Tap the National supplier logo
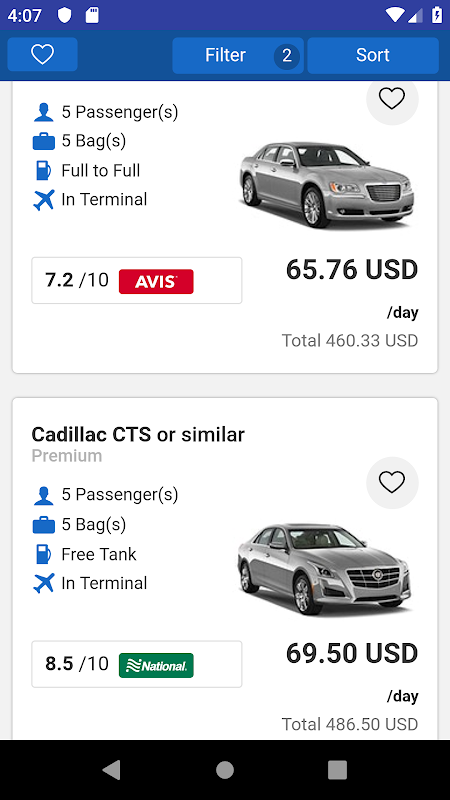The width and height of the screenshot is (450, 800). pyautogui.click(x=156, y=665)
